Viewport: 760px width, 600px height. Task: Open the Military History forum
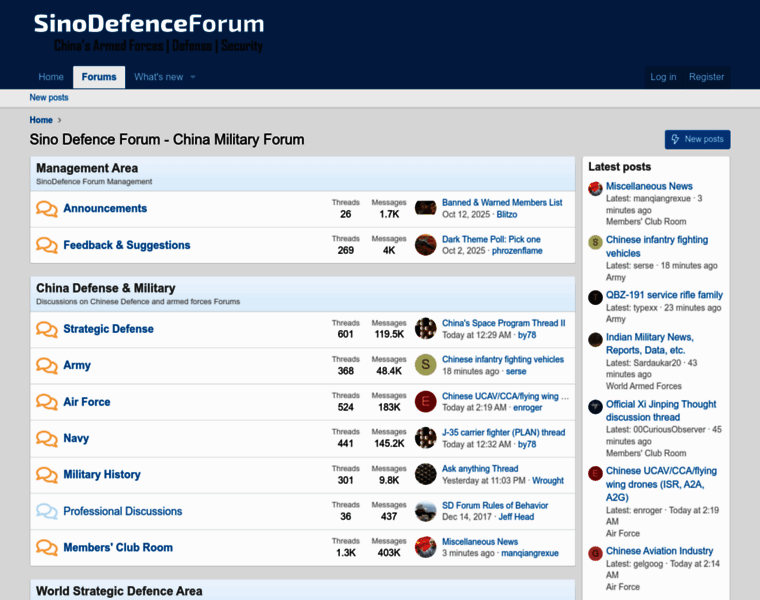click(x=102, y=474)
